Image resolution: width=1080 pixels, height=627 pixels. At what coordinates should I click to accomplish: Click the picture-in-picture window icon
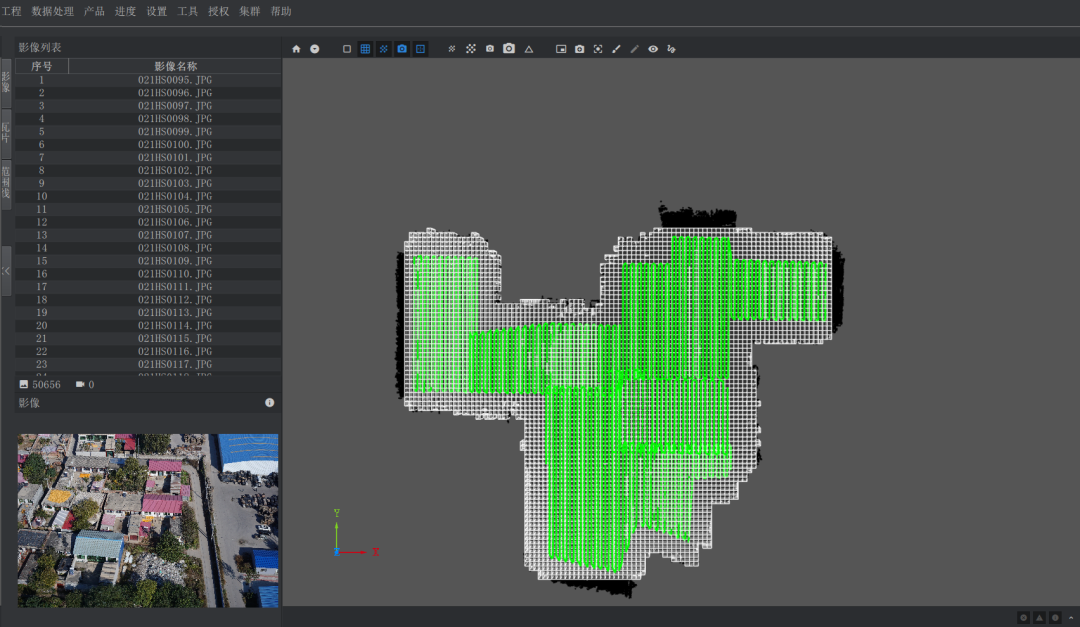(x=561, y=48)
